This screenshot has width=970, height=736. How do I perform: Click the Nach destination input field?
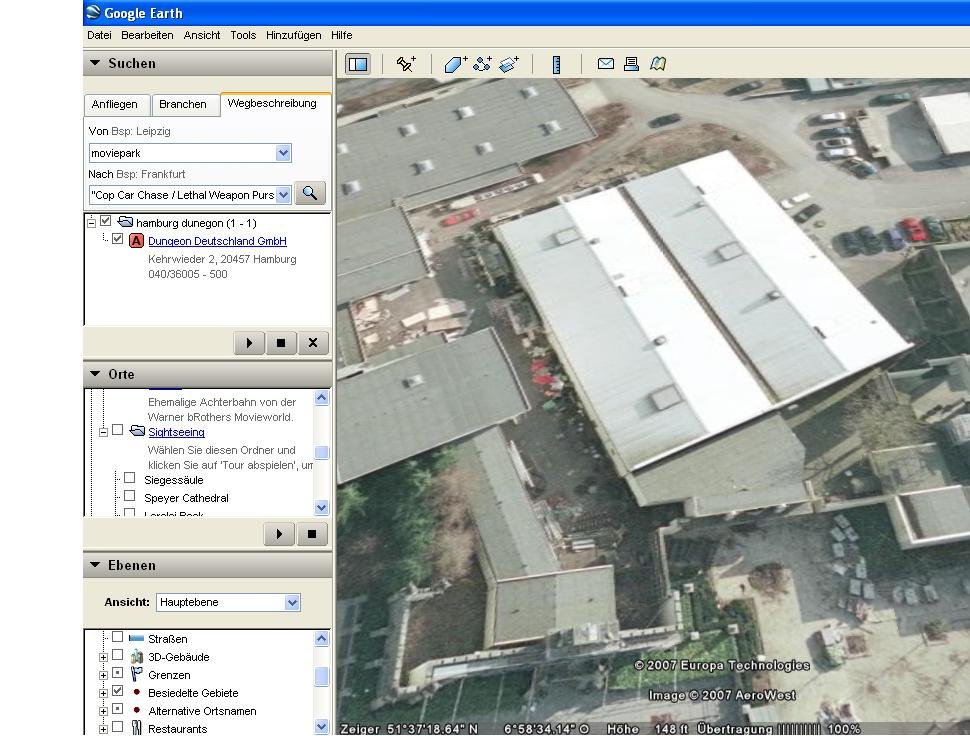[182, 195]
